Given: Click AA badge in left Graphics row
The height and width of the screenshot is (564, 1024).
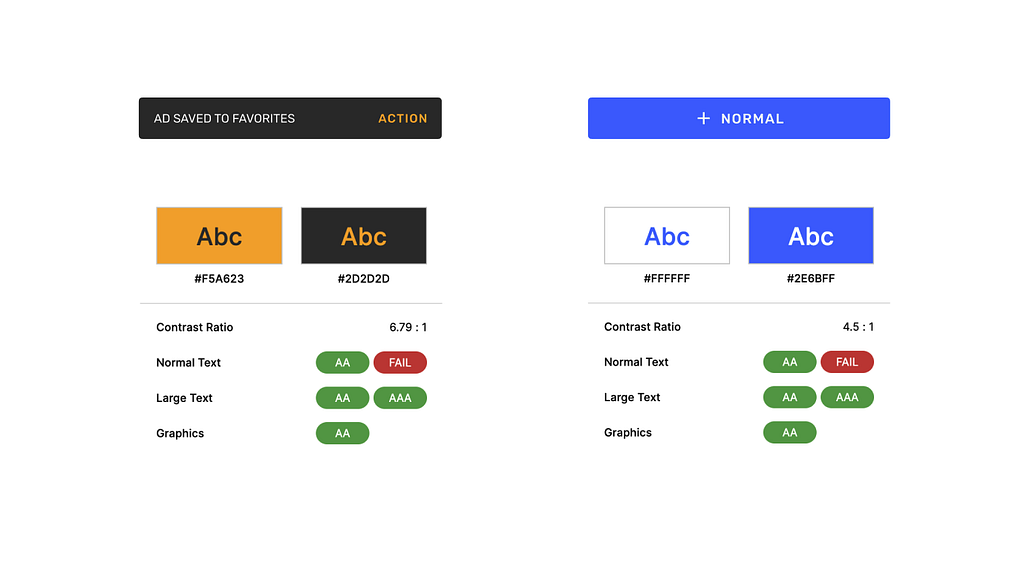Looking at the screenshot, I should click(x=342, y=433).
